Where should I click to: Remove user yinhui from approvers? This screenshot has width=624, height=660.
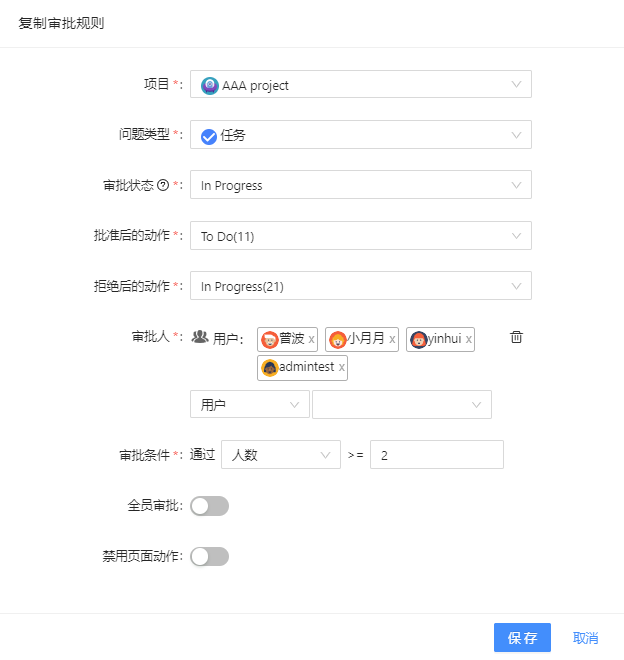[468, 340]
